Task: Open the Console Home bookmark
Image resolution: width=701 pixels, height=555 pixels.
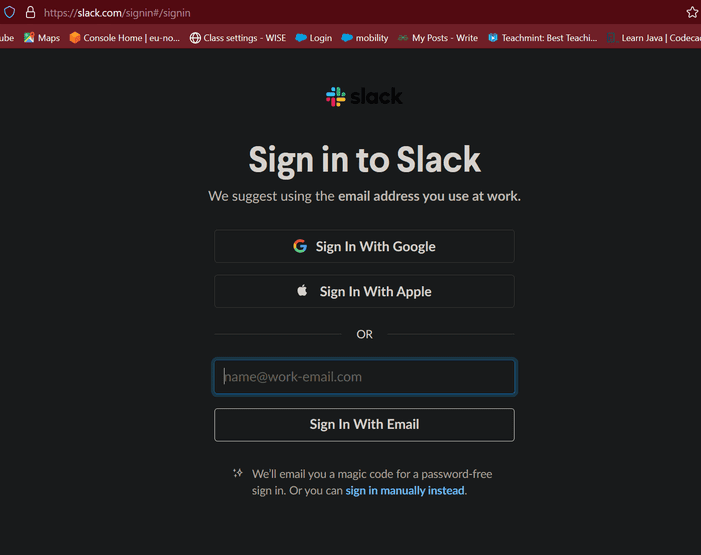Action: point(125,38)
